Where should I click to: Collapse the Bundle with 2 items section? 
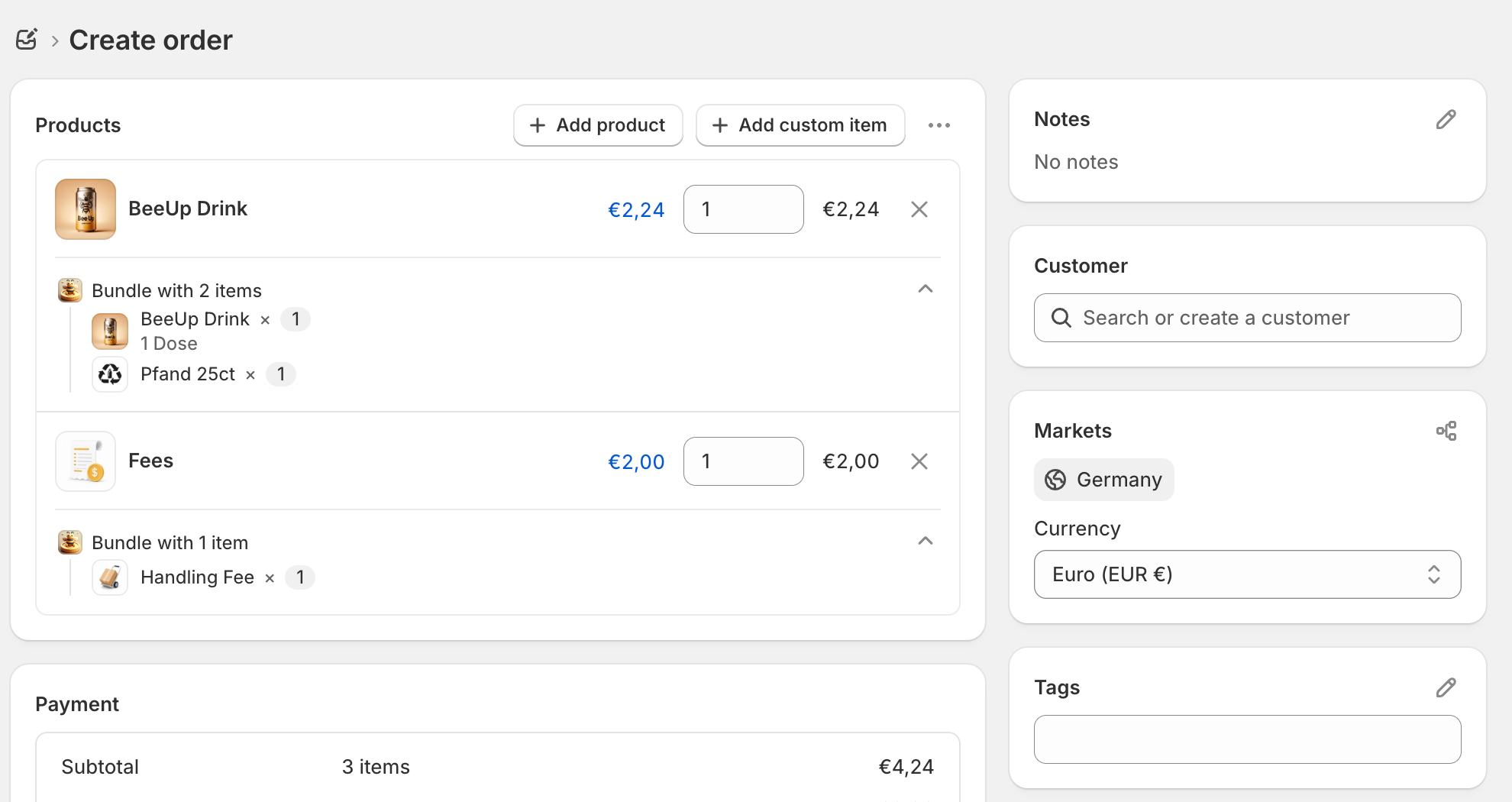pyautogui.click(x=926, y=289)
